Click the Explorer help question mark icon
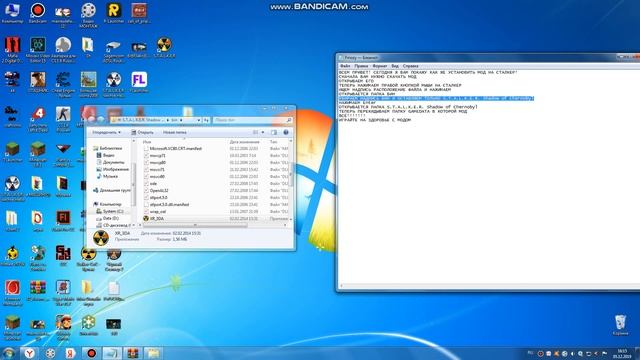The image size is (640, 360). click(286, 132)
